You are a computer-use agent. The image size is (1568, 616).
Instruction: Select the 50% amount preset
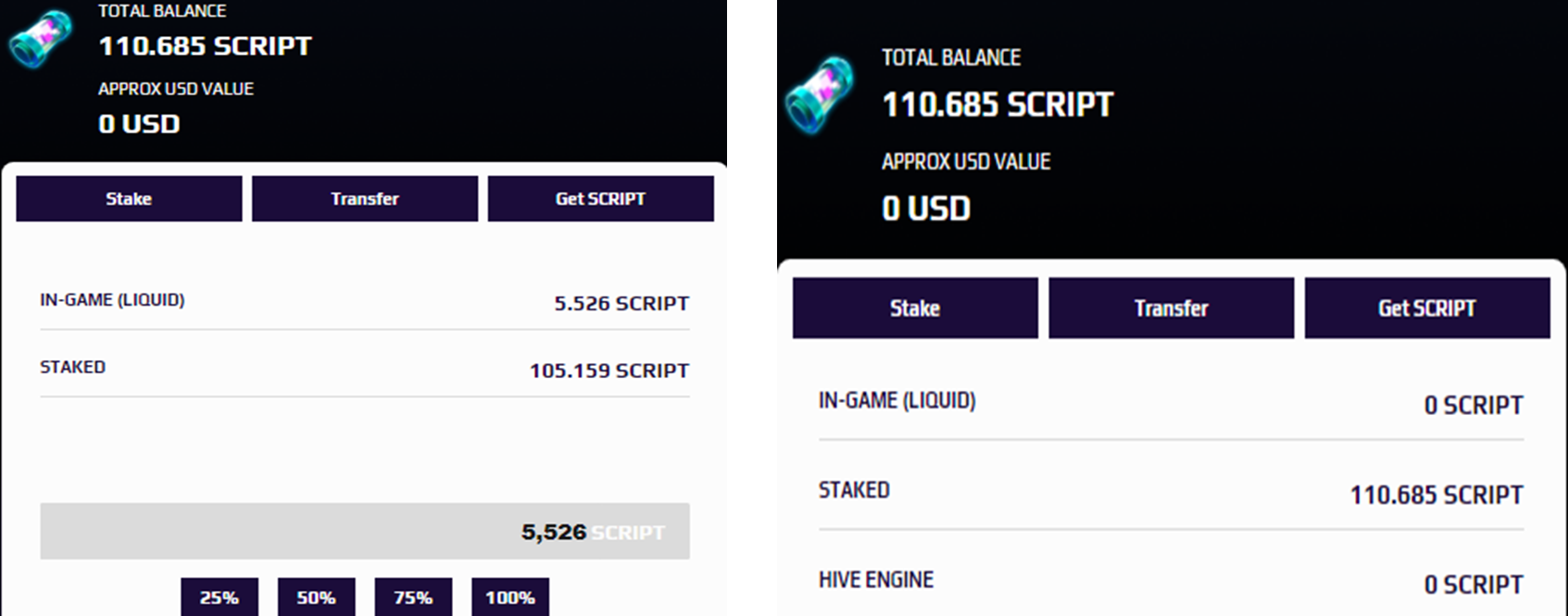[x=316, y=597]
